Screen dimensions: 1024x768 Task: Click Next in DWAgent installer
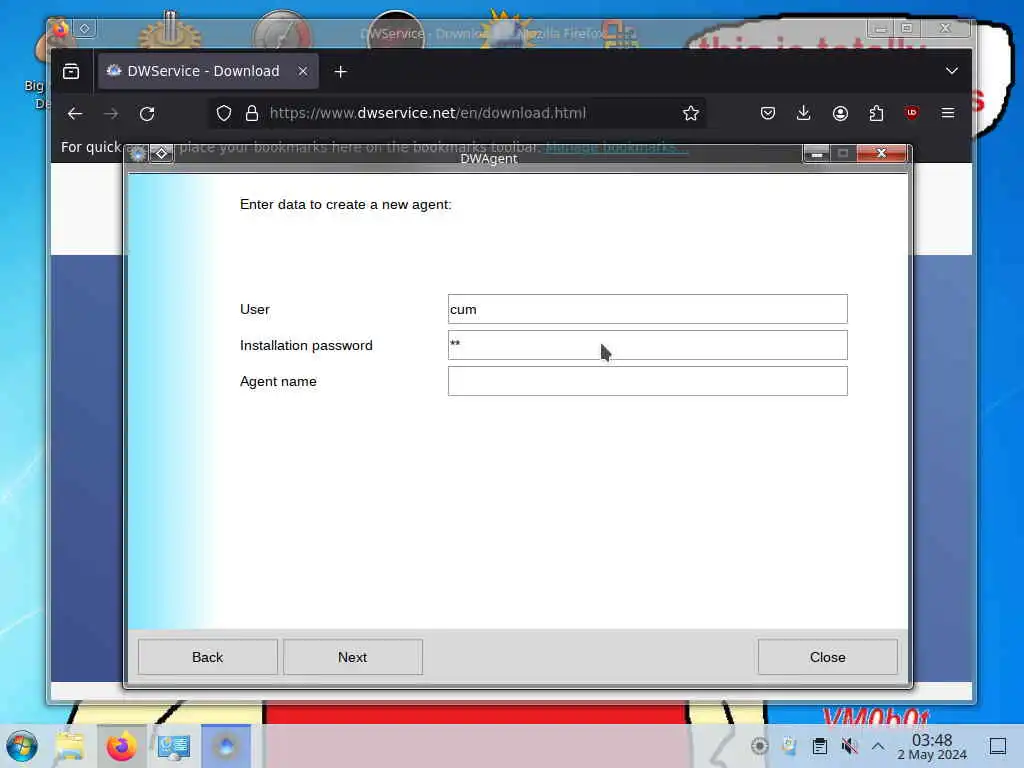pyautogui.click(x=353, y=657)
